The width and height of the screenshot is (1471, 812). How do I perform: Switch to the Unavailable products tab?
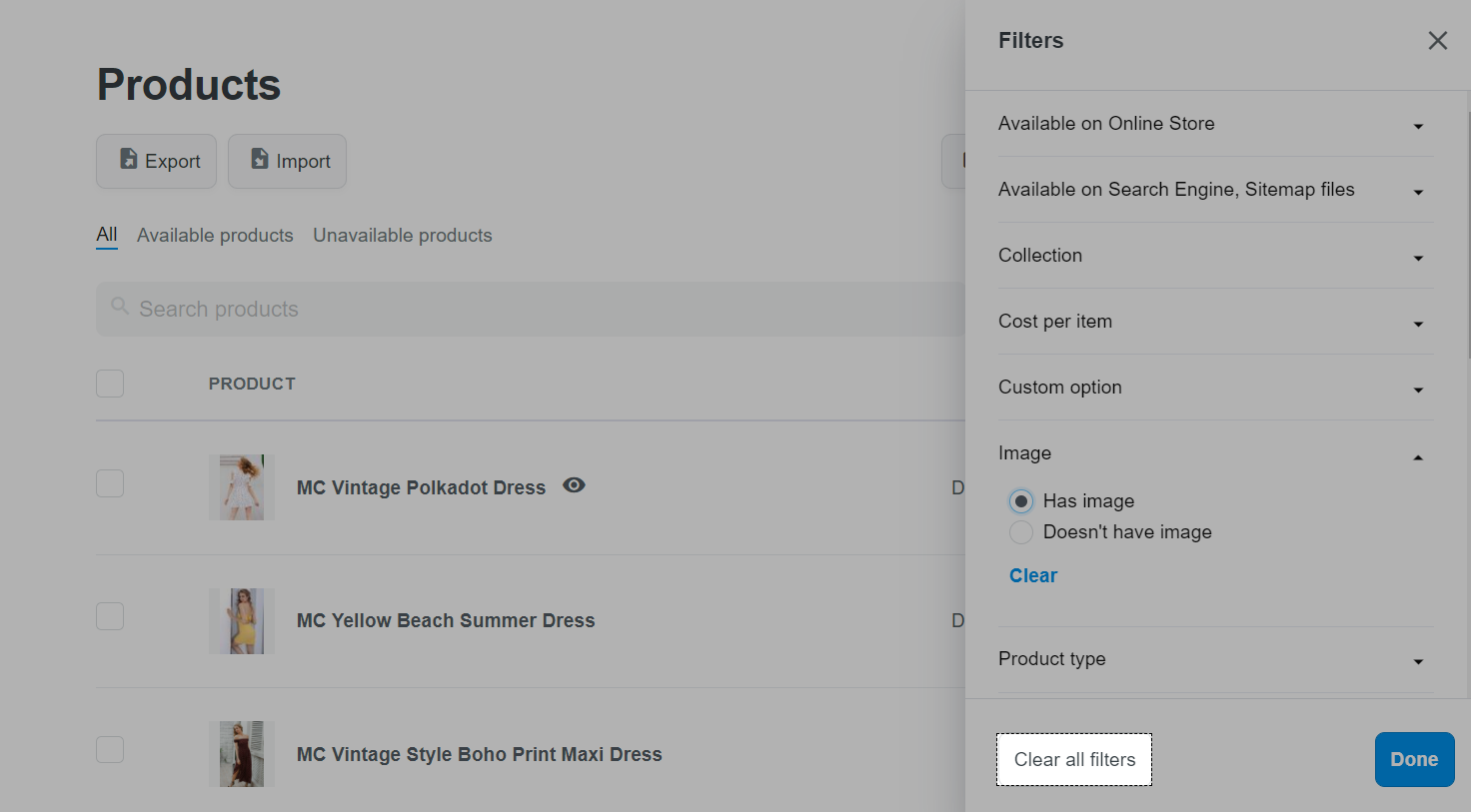click(403, 235)
